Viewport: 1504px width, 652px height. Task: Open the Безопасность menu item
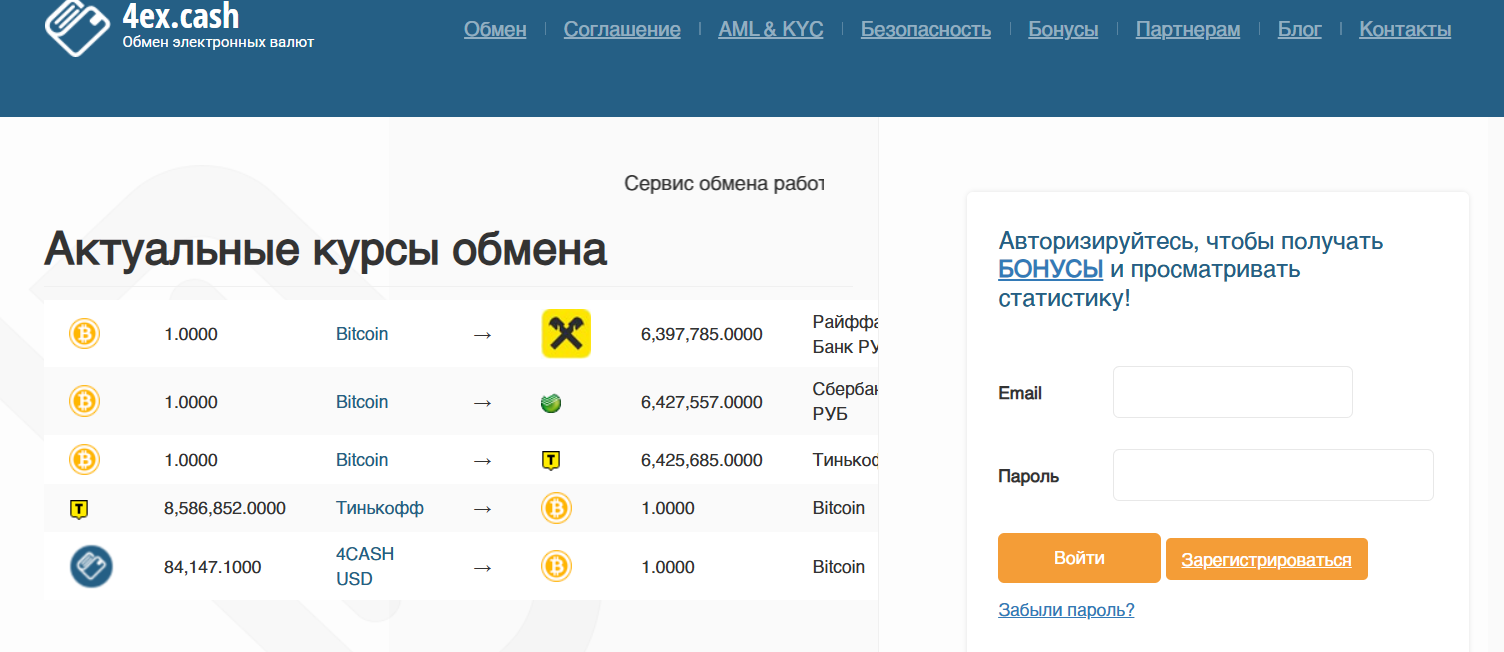(x=926, y=29)
